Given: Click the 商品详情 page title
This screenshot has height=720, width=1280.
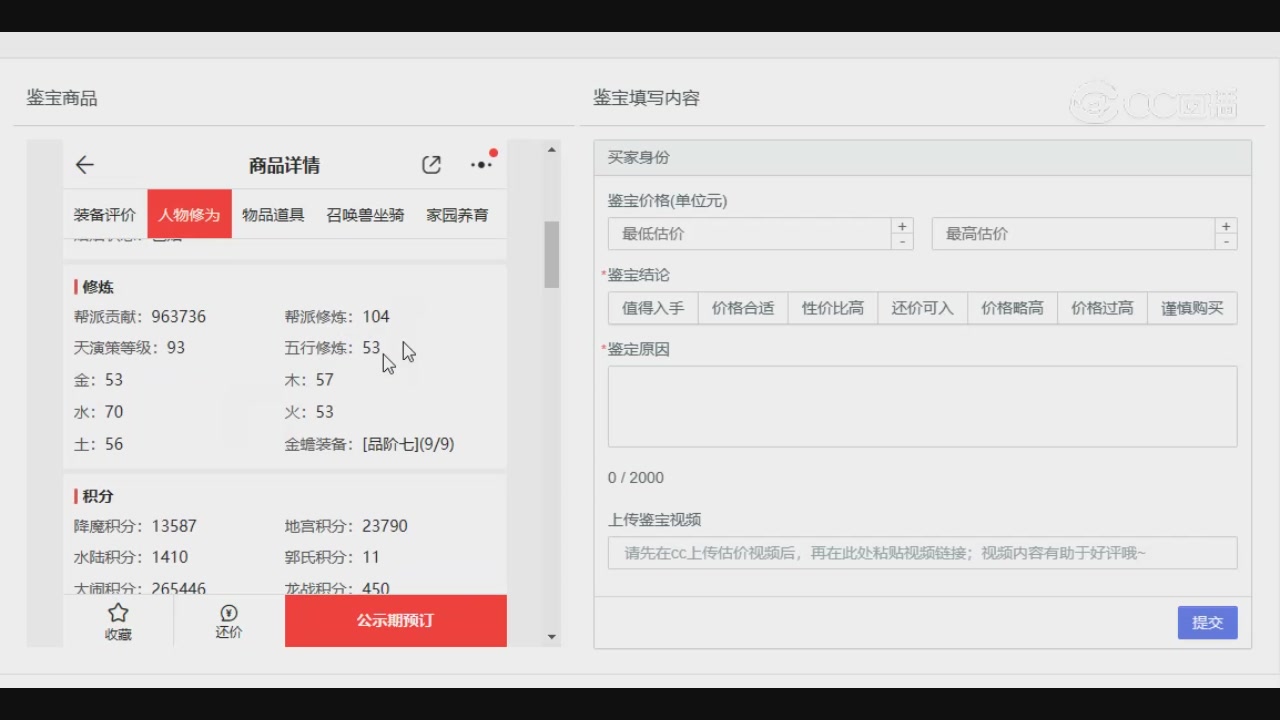Looking at the screenshot, I should (x=284, y=166).
